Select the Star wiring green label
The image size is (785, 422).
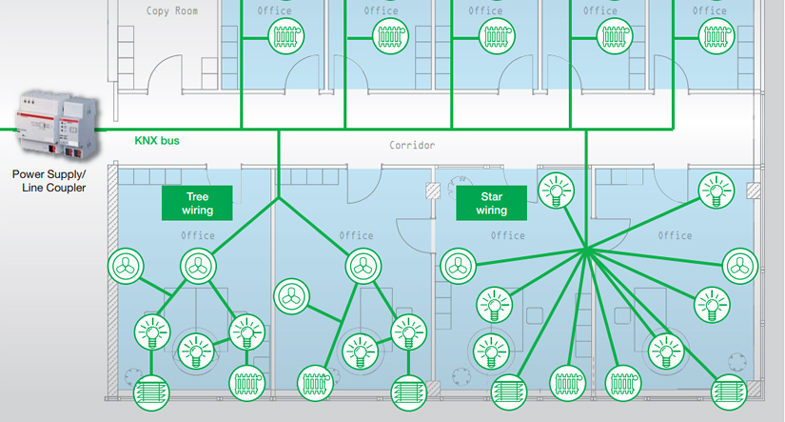point(492,203)
